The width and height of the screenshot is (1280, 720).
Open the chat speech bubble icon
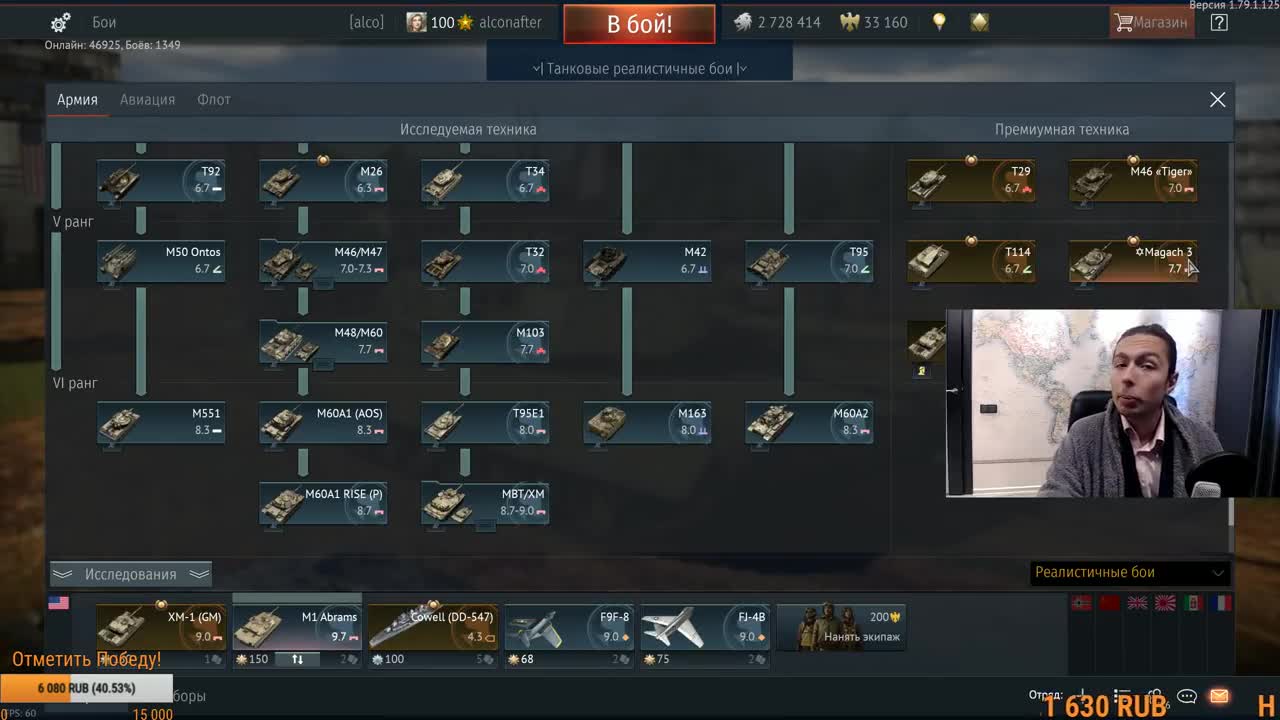1187,696
